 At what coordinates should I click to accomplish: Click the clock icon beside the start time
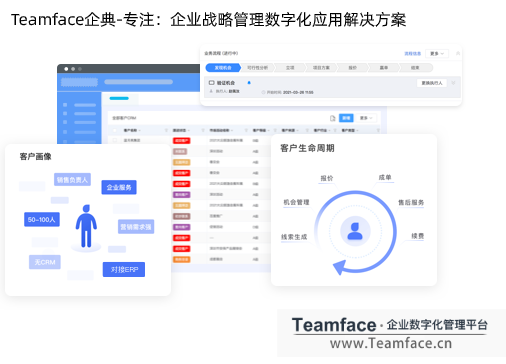(x=263, y=92)
